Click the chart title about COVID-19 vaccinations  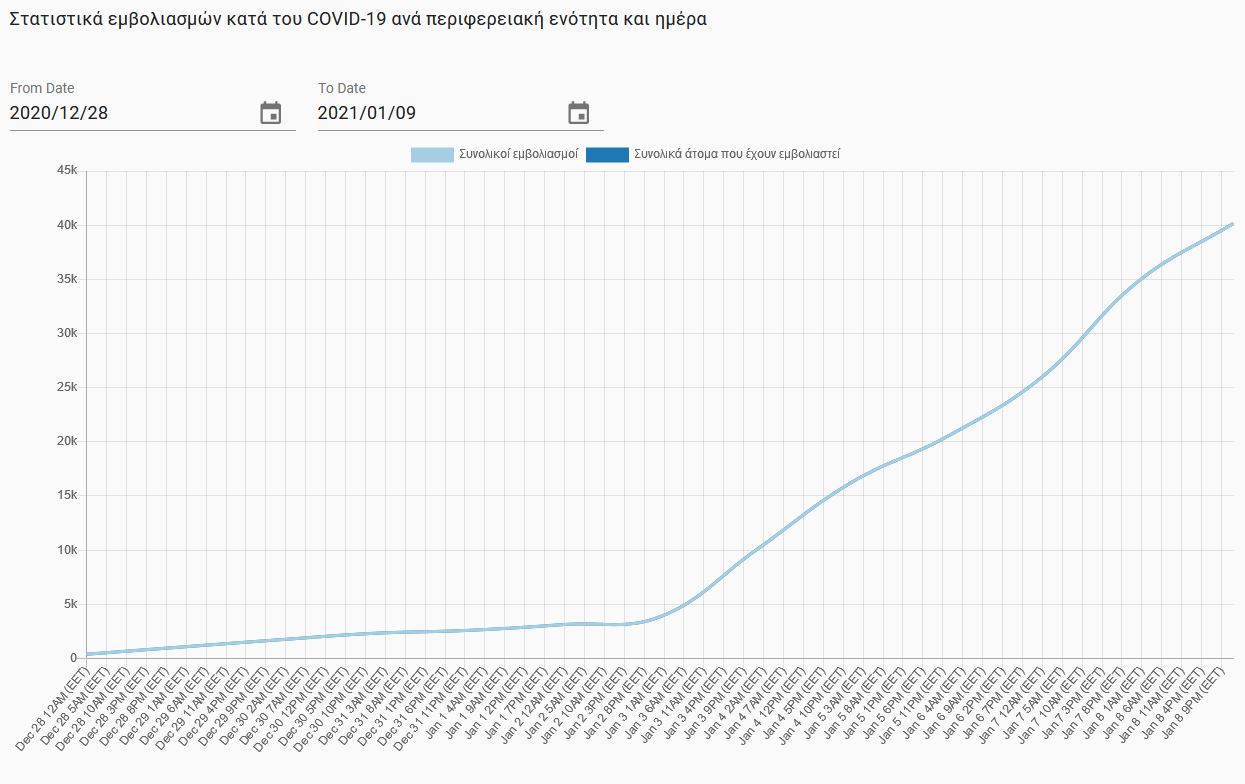(x=358, y=19)
